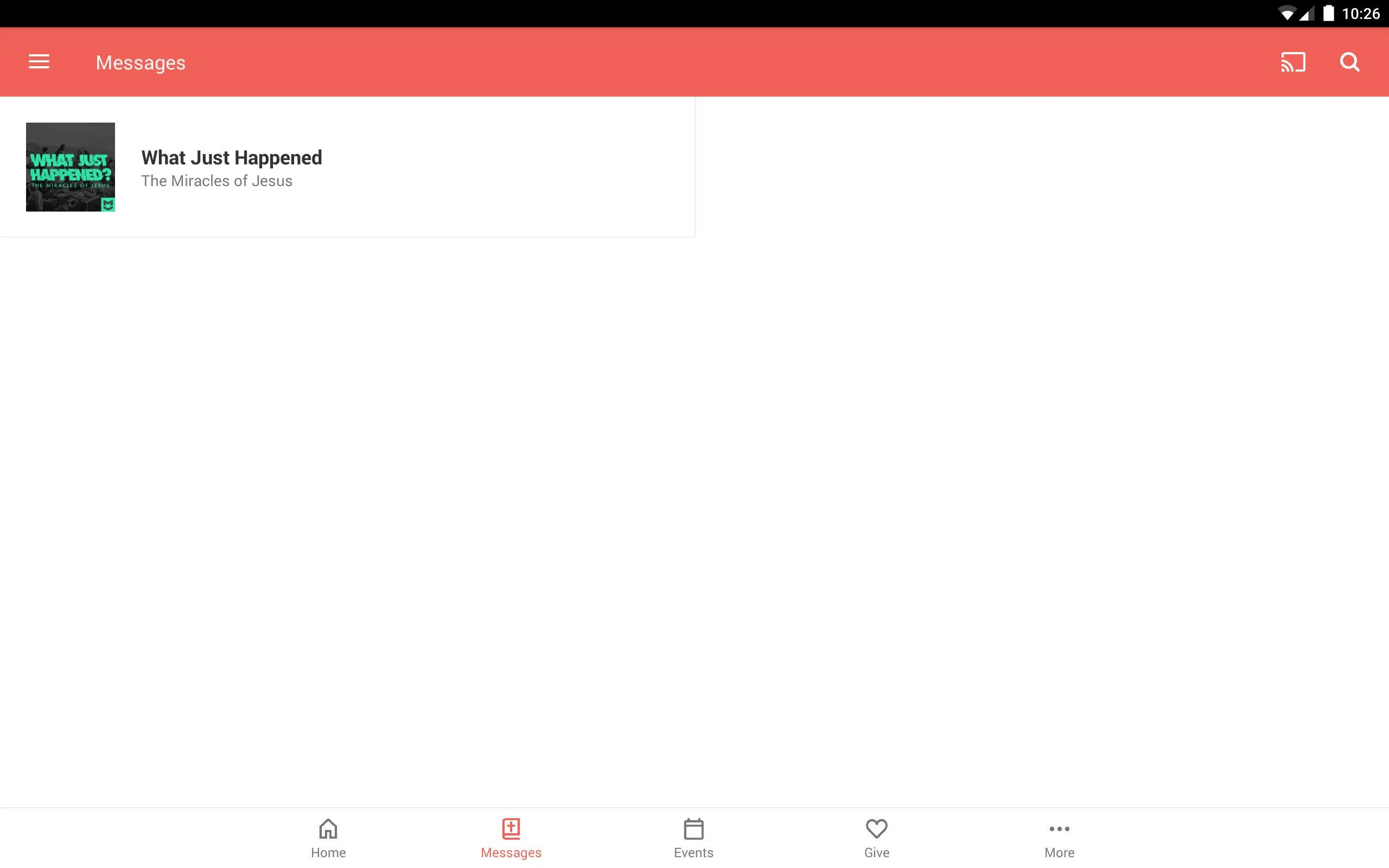The width and height of the screenshot is (1389, 868).
Task: Click The Miracles of Jesus subtitle
Action: 216,181
